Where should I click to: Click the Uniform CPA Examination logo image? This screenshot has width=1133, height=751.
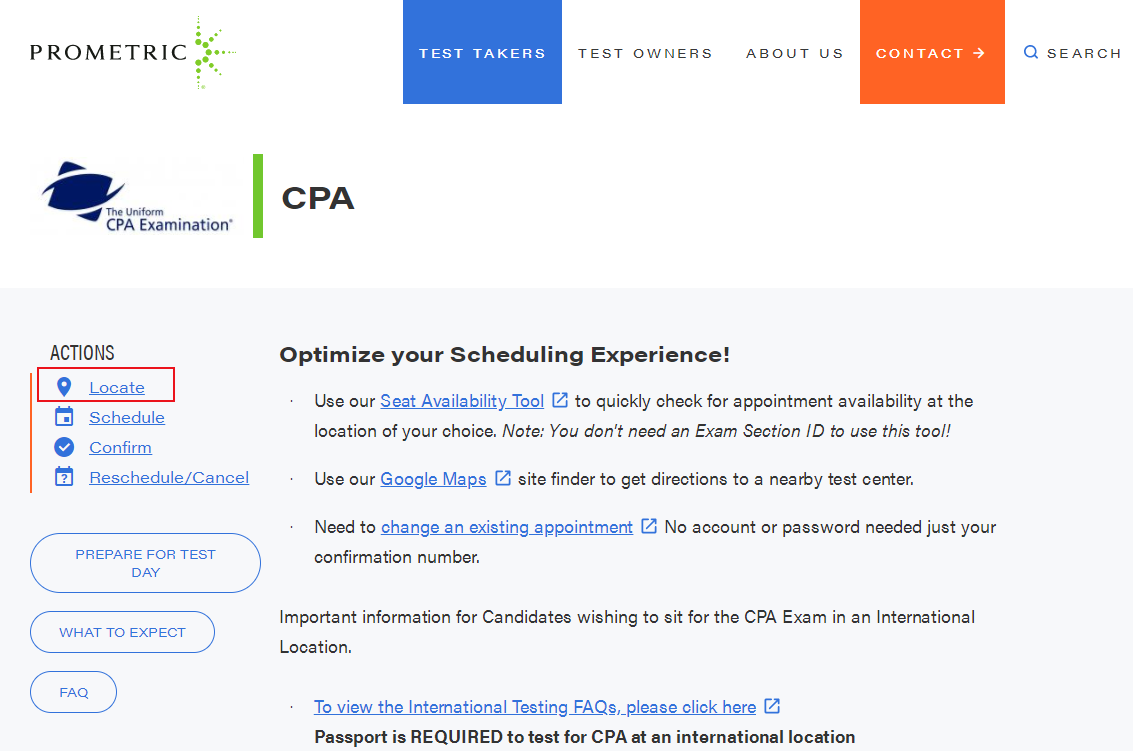coord(137,196)
